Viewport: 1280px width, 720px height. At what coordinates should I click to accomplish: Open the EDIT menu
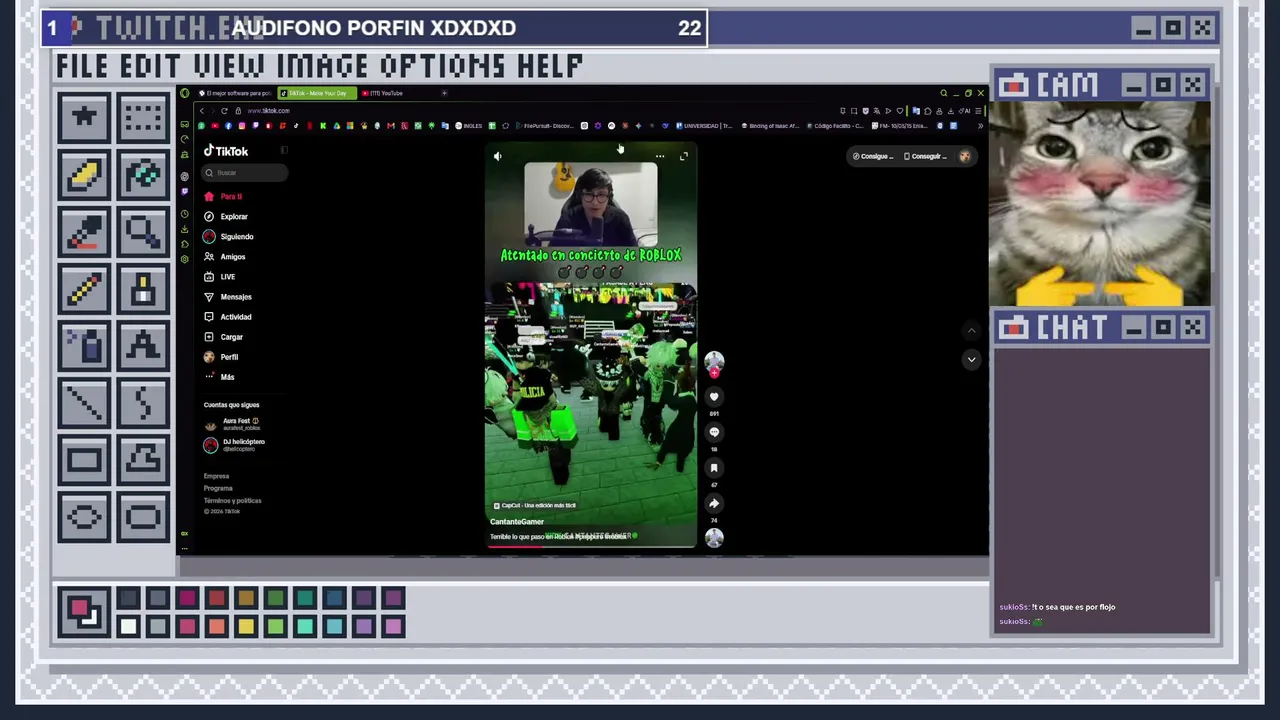[151, 67]
